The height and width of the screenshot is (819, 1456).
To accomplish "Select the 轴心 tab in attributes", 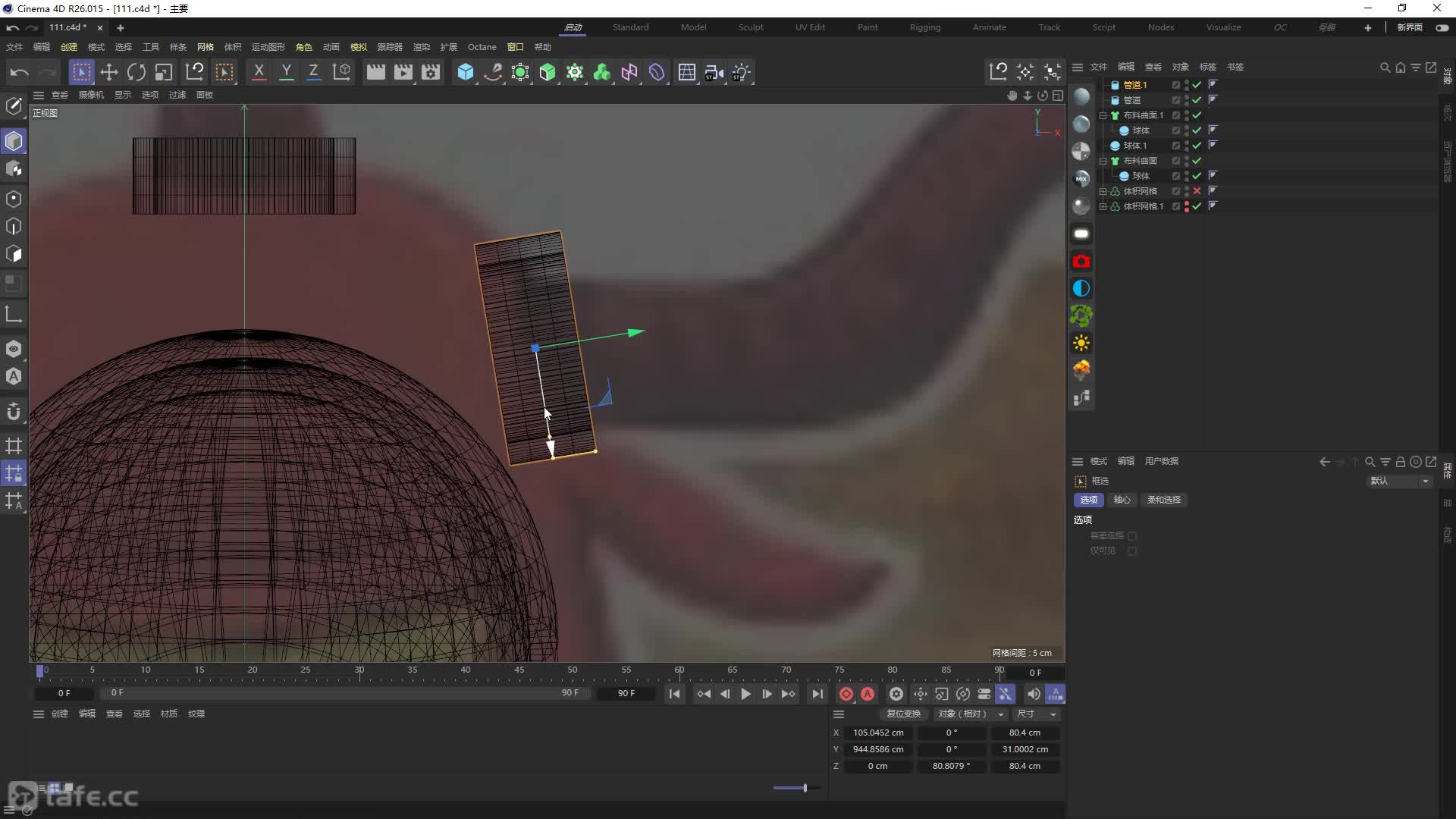I will pos(1122,500).
